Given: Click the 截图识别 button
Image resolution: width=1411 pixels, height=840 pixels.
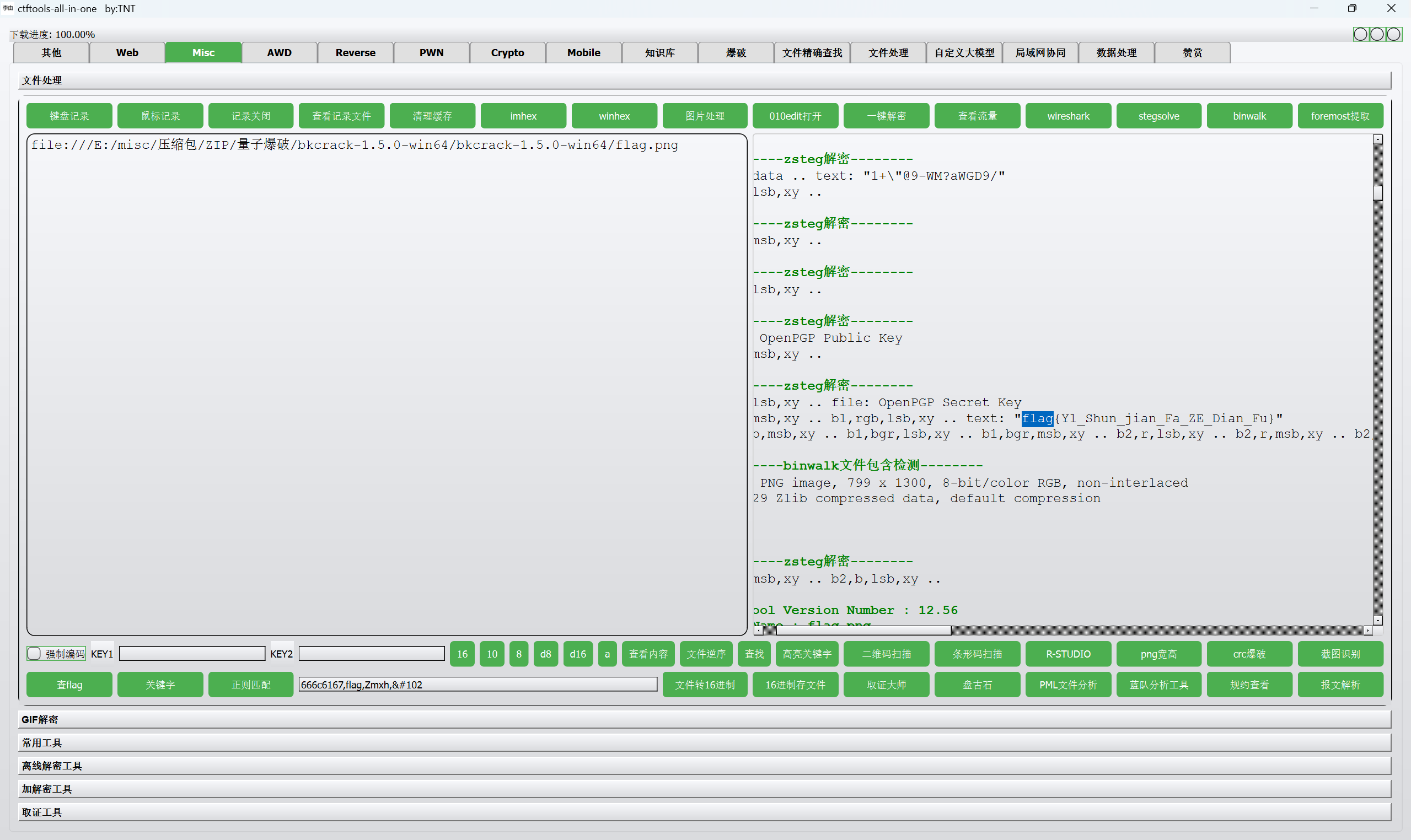Looking at the screenshot, I should (x=1341, y=654).
